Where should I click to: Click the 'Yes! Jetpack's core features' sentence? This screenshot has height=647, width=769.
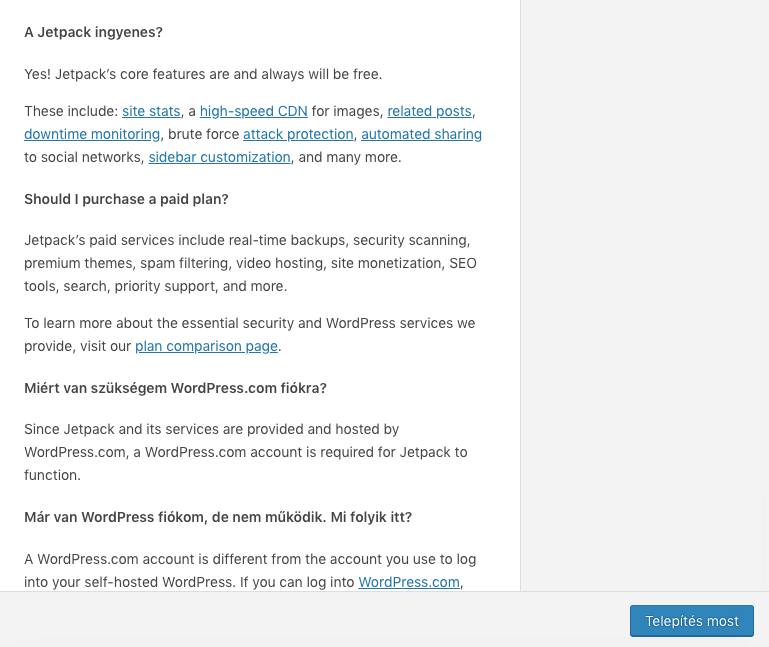tap(203, 75)
